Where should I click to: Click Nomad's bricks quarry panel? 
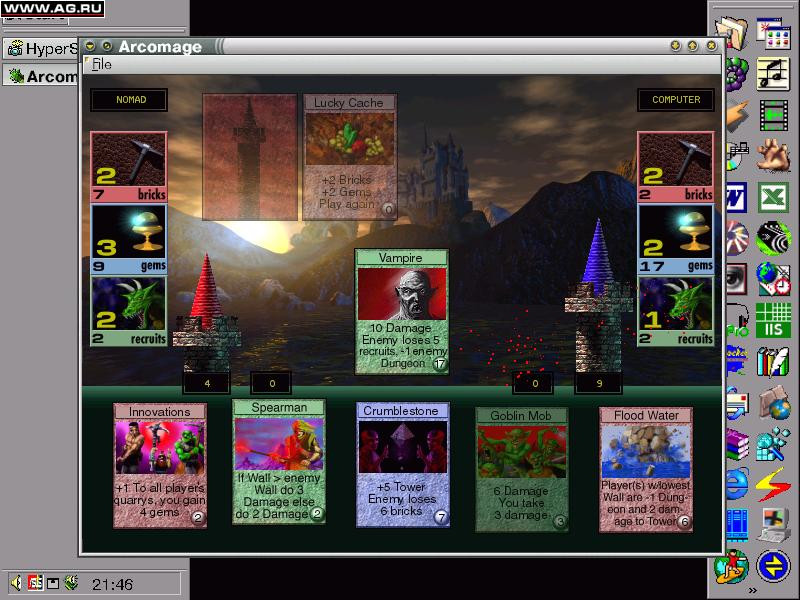click(x=129, y=167)
